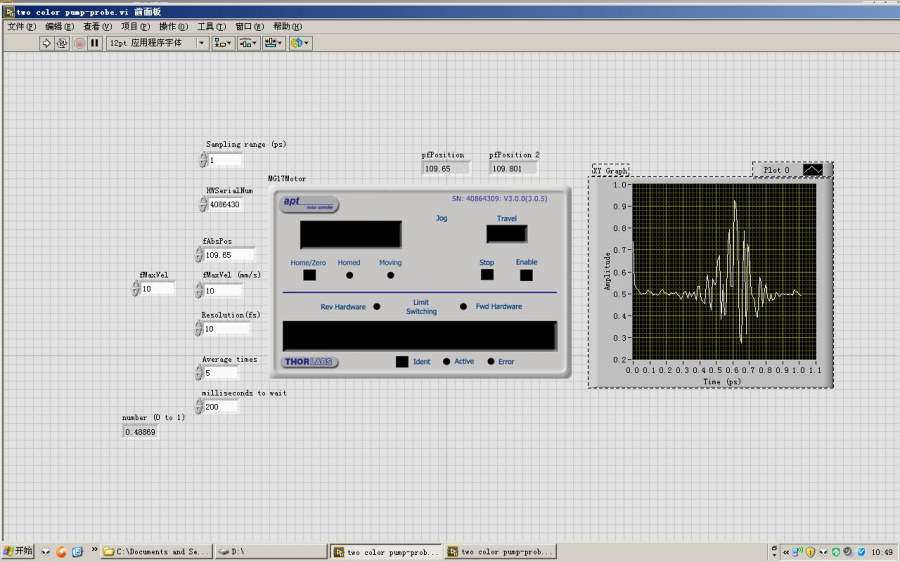The height and width of the screenshot is (562, 900).
Task: Start Run Continuously from the toolbar
Action: tap(62, 43)
